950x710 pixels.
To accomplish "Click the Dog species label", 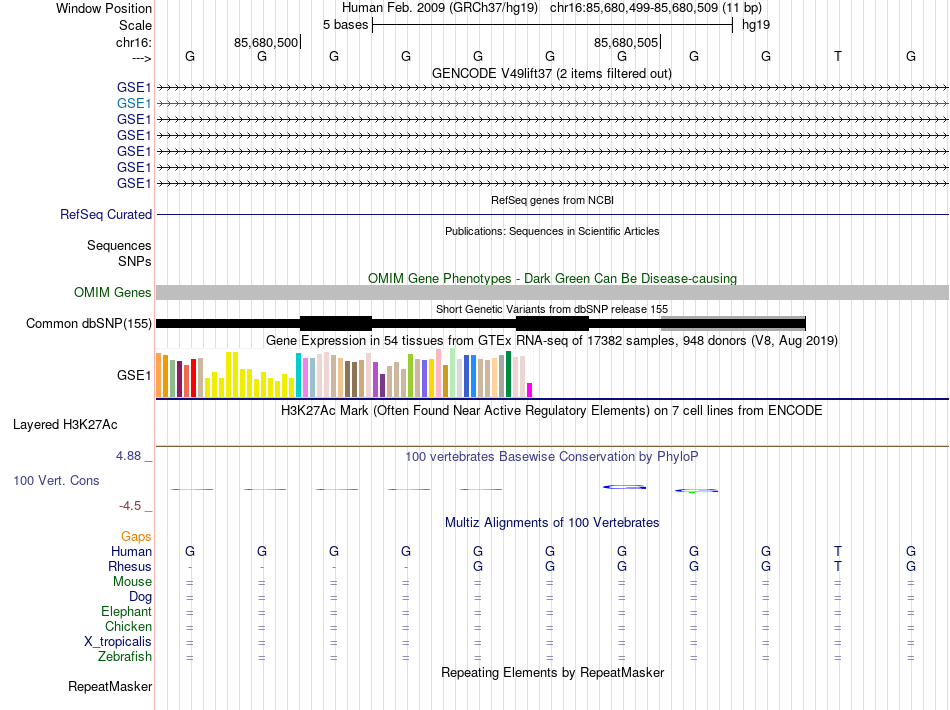I will pyautogui.click(x=141, y=597).
